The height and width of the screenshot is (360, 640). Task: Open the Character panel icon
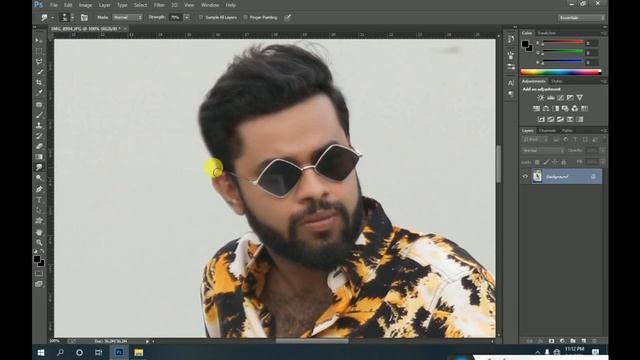point(511,83)
